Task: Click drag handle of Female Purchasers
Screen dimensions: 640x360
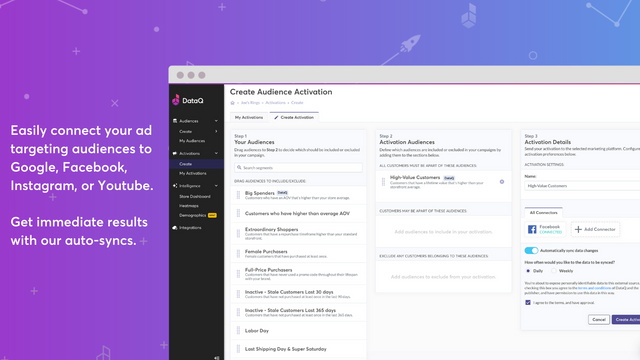Action: point(238,253)
